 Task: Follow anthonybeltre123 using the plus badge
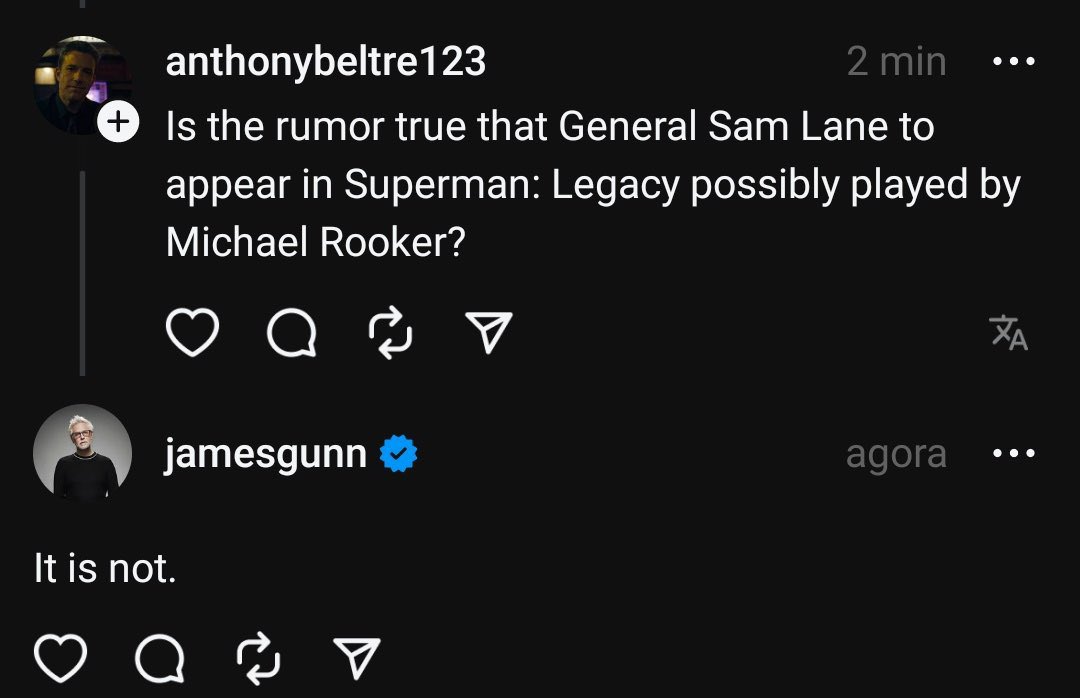click(x=118, y=124)
